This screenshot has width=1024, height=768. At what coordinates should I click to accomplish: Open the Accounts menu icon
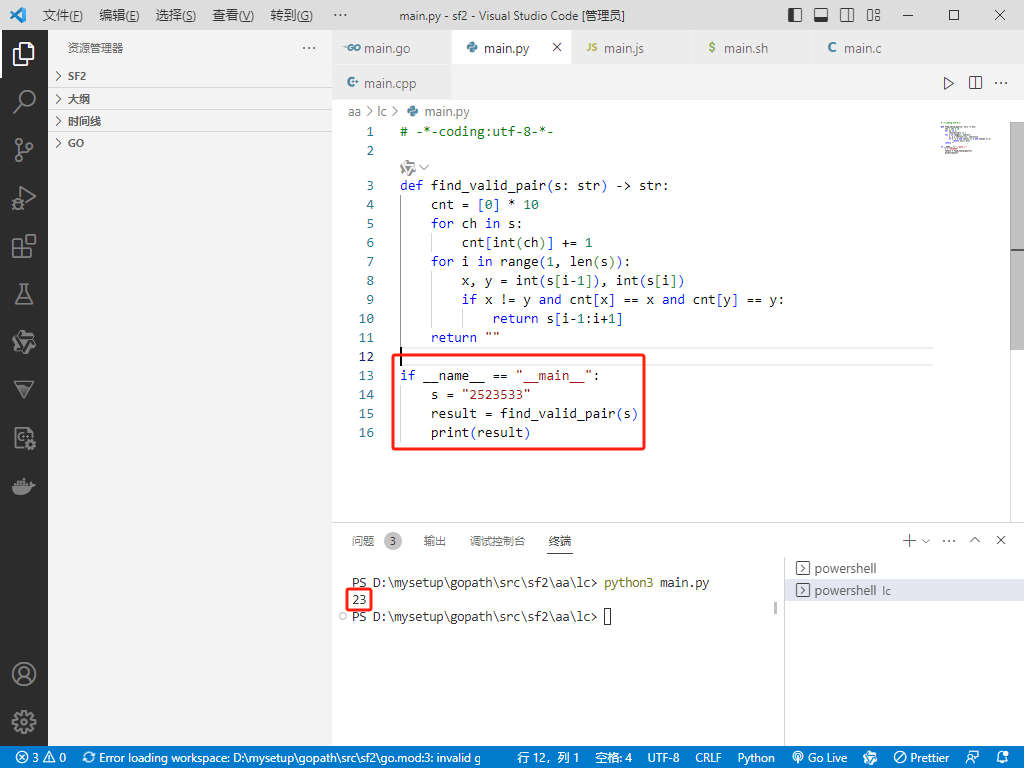pos(24,674)
